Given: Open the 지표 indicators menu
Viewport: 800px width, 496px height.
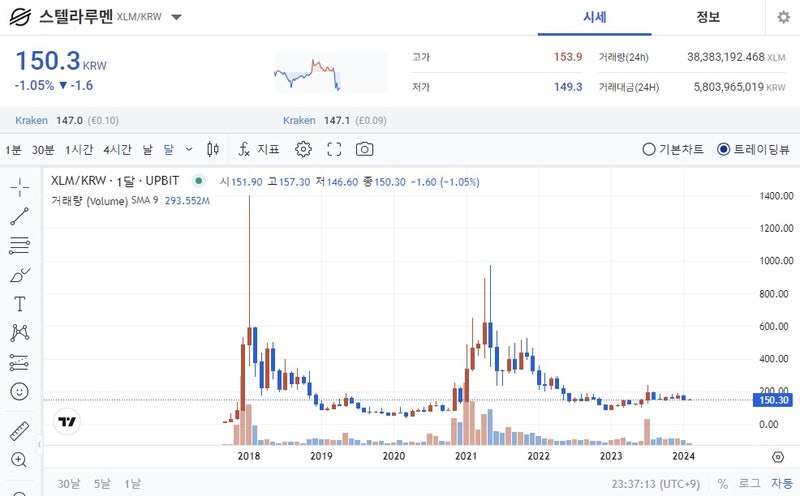Looking at the screenshot, I should pos(259,149).
